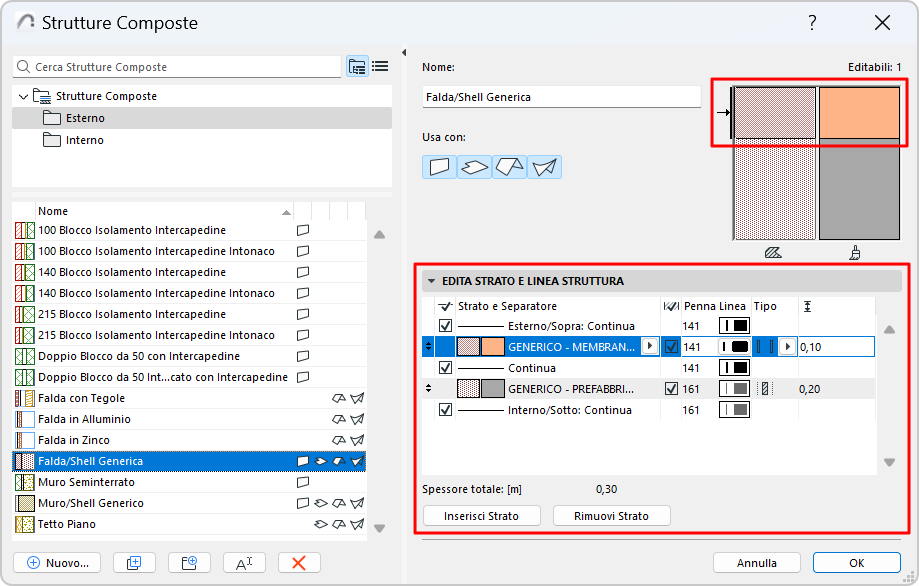Viewport: 919px width, 586px height.
Task: Click the cut fill preview icon
Action: [773, 253]
